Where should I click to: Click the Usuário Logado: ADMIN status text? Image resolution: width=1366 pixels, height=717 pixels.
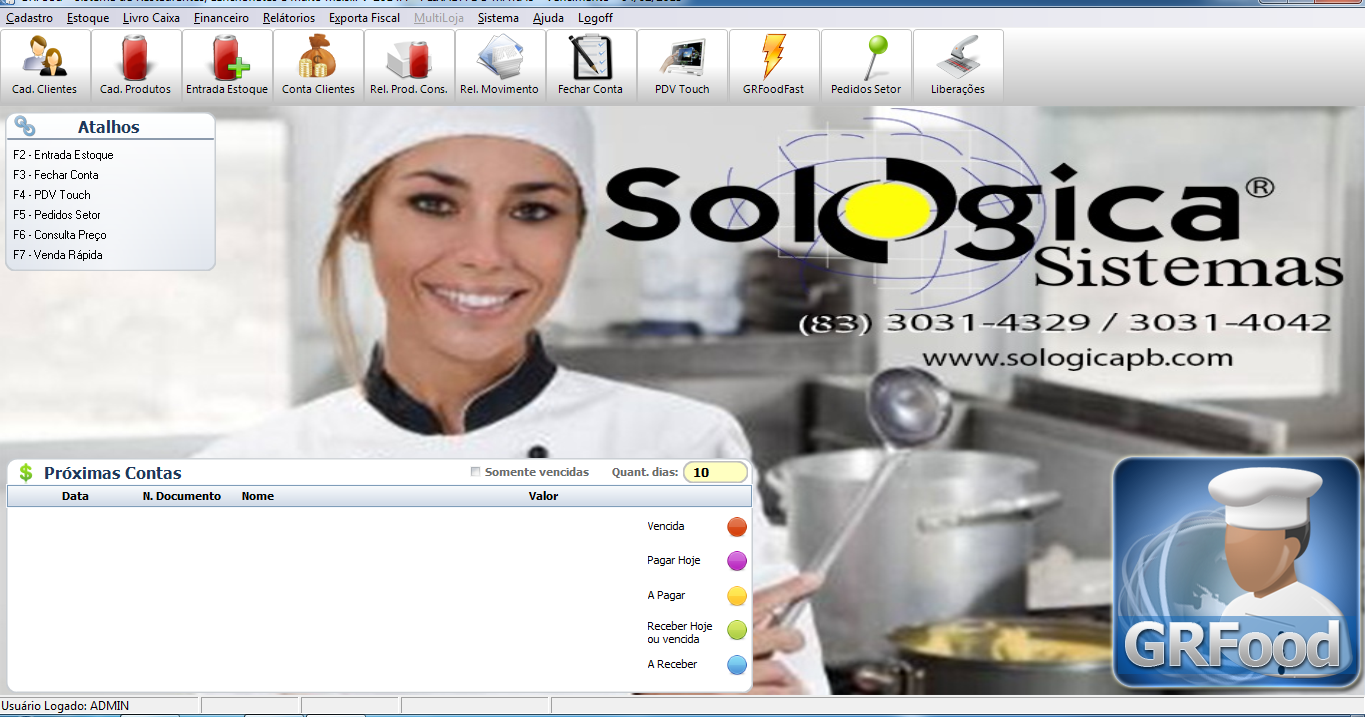pyautogui.click(x=65, y=706)
